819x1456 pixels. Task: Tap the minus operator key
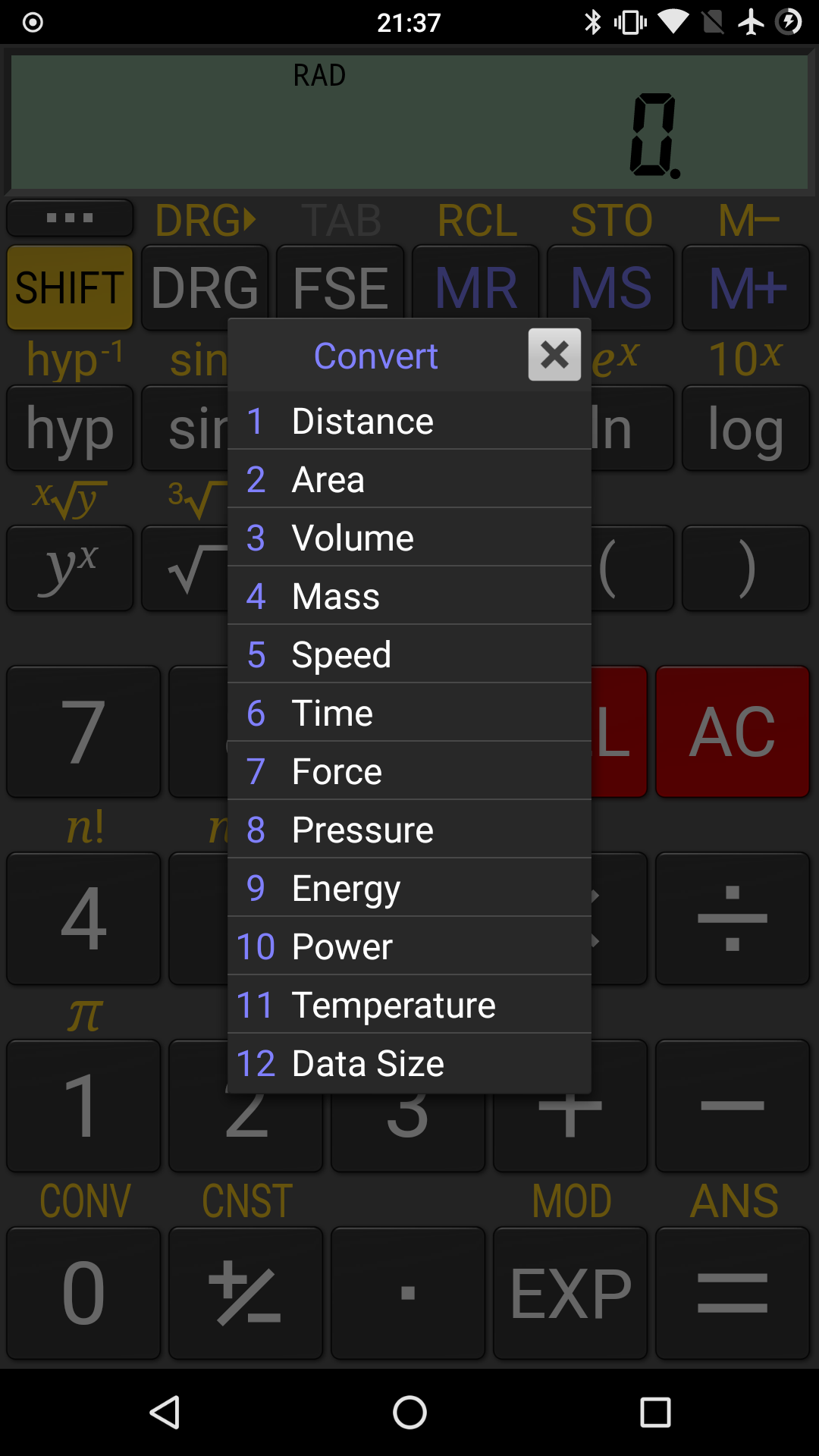click(x=733, y=1106)
